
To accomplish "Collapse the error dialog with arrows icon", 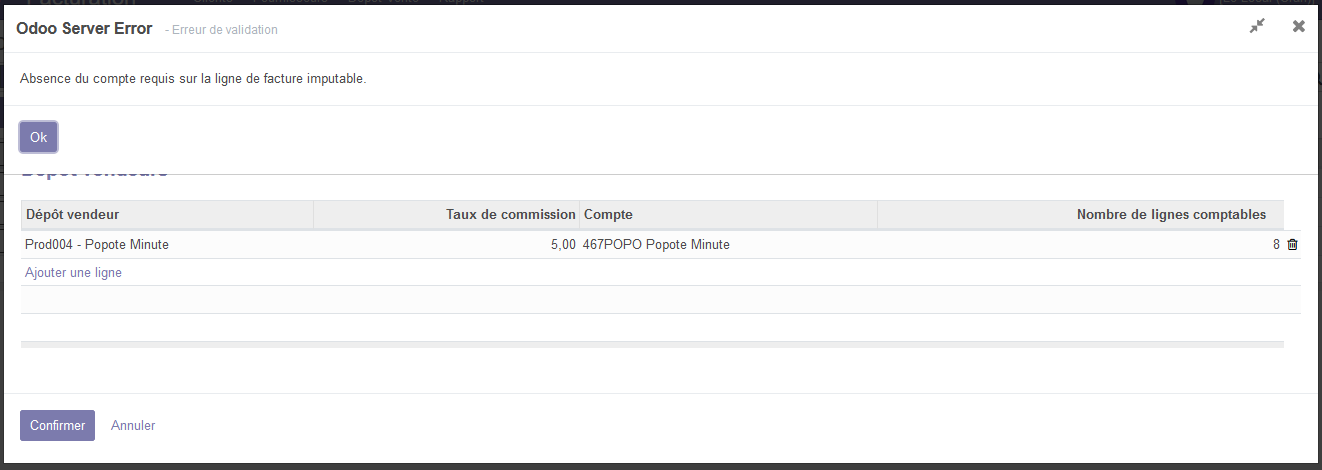I will pos(1257,27).
